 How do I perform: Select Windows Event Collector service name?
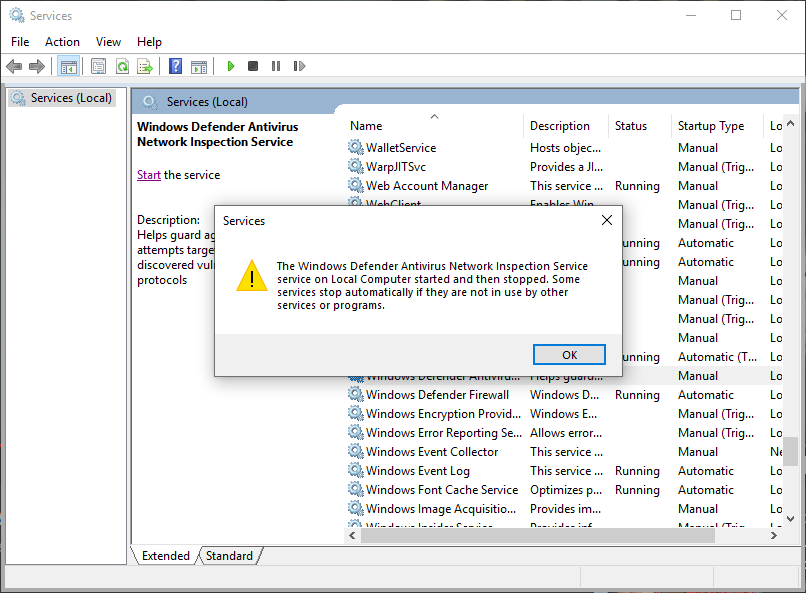click(x=432, y=452)
